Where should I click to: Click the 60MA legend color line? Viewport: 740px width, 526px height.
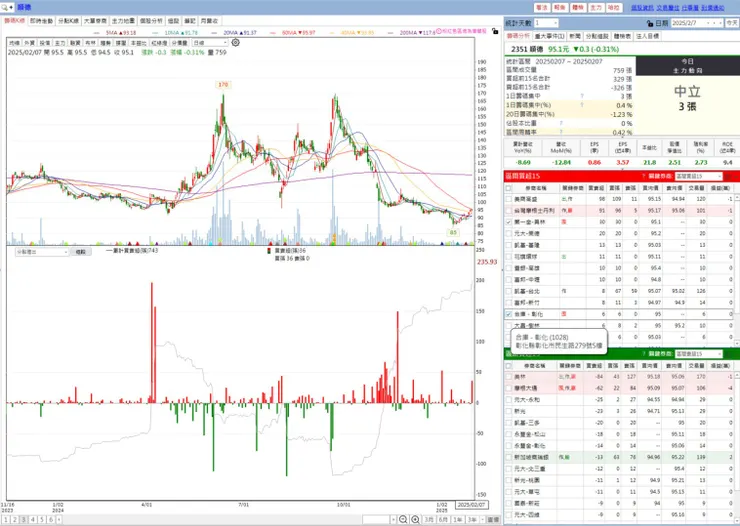click(x=273, y=33)
